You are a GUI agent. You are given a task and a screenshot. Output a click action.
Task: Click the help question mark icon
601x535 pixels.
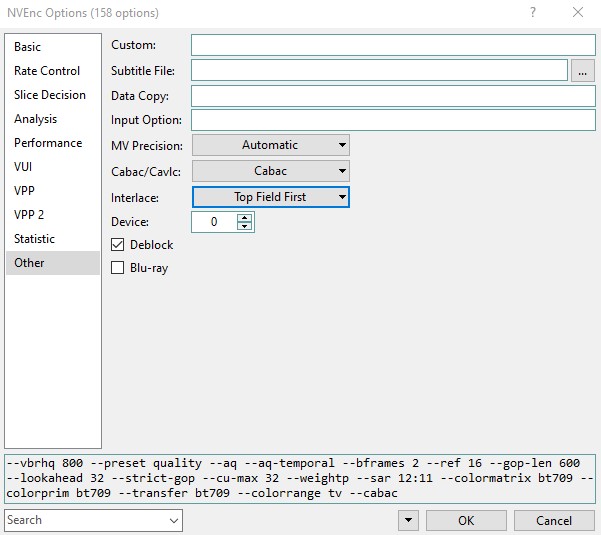point(533,13)
